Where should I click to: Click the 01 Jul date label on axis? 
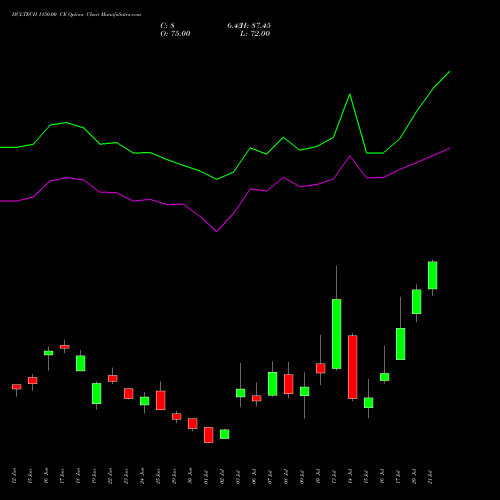coord(206,477)
